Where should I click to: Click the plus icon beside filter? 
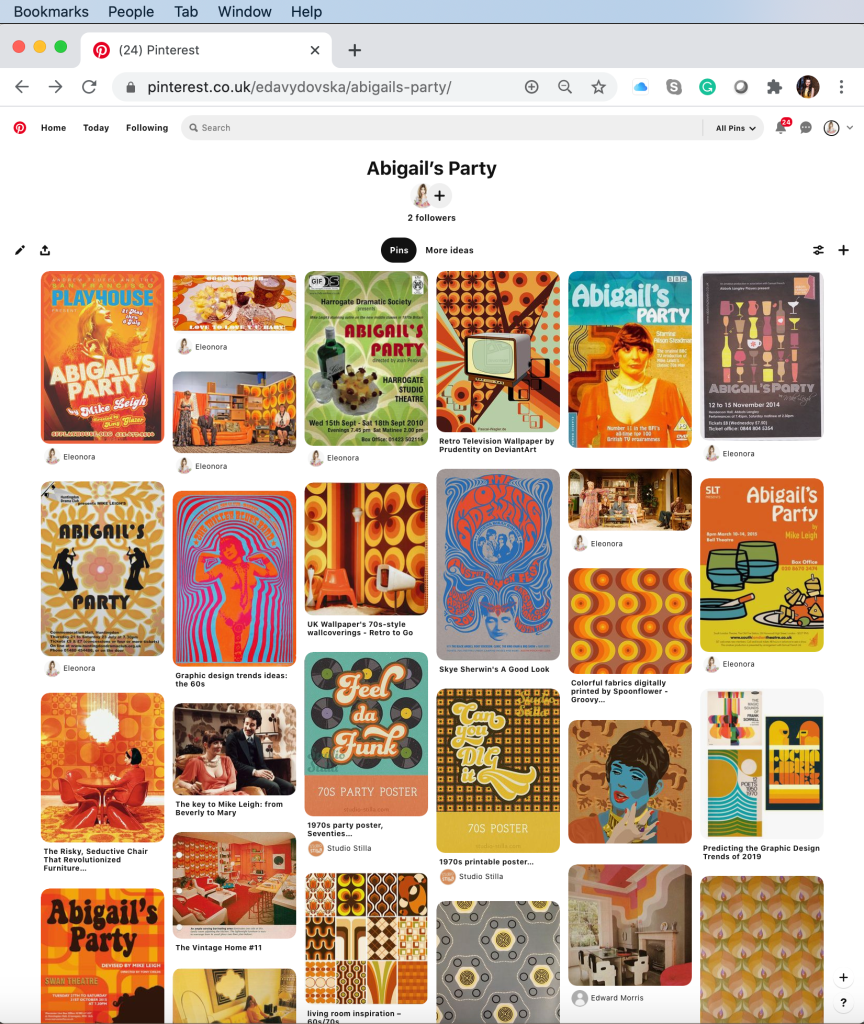[844, 250]
